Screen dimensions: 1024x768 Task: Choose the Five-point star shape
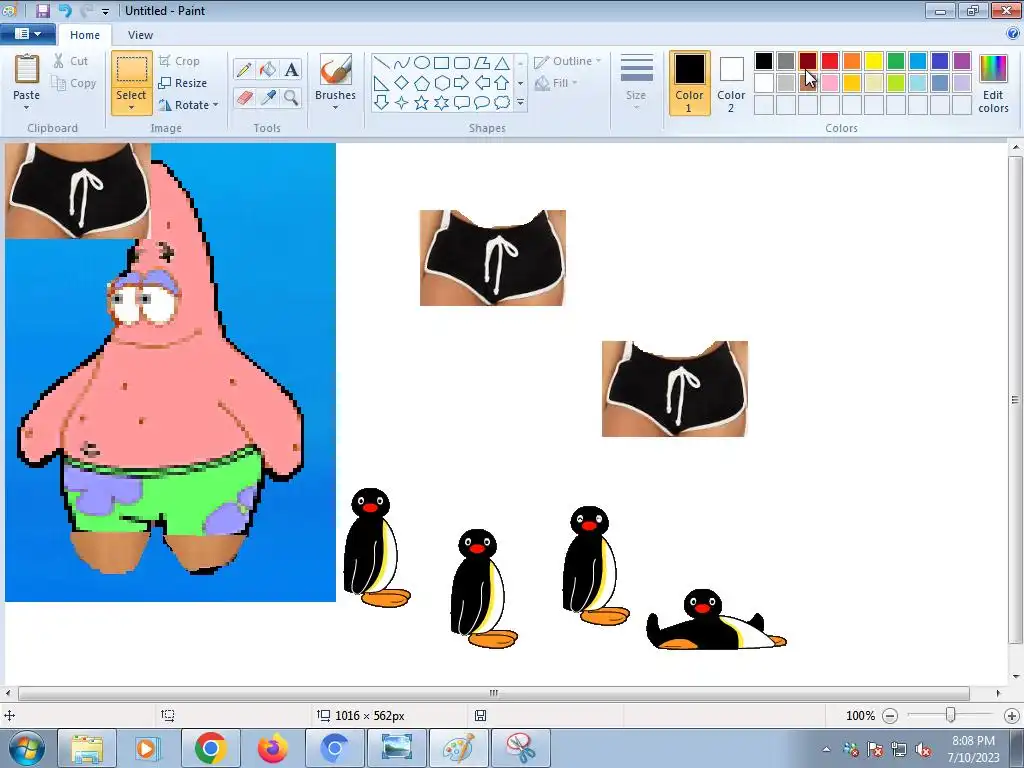tap(422, 103)
